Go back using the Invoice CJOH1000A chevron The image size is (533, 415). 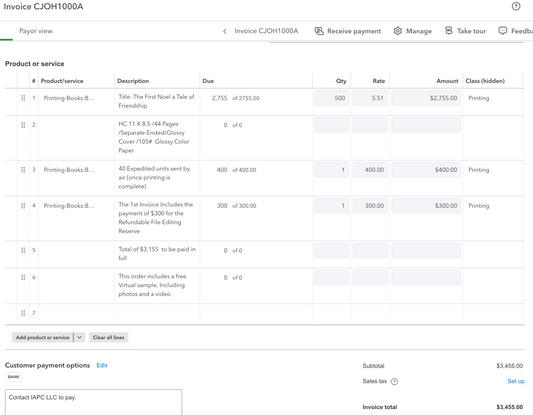click(225, 31)
